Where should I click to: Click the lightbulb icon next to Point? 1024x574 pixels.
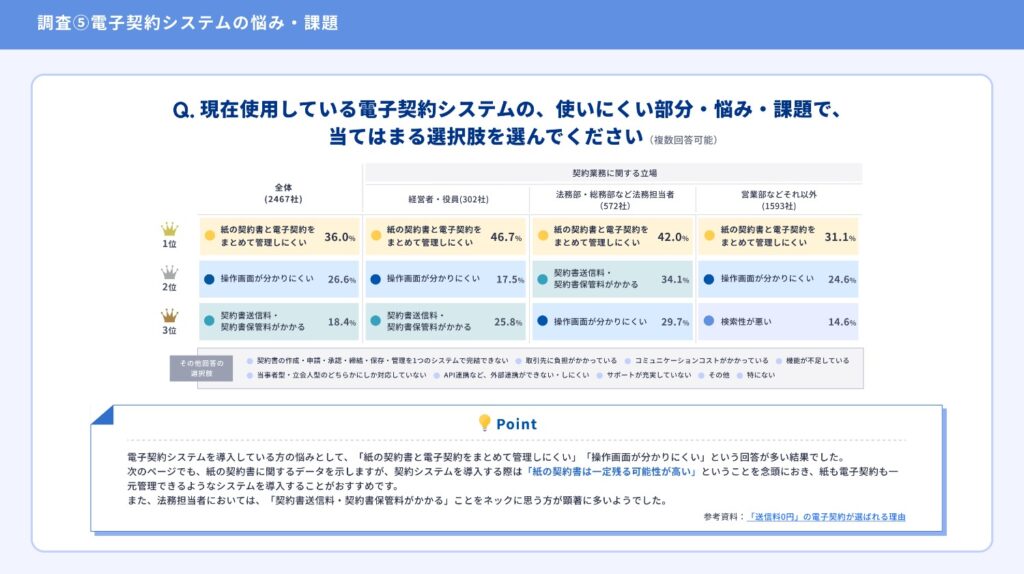coord(485,423)
